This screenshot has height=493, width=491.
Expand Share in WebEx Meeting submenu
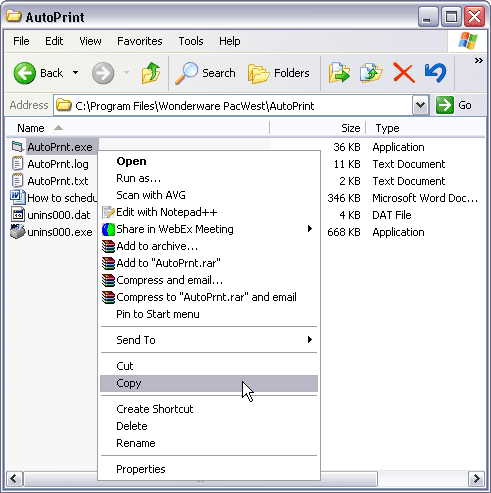pos(209,229)
